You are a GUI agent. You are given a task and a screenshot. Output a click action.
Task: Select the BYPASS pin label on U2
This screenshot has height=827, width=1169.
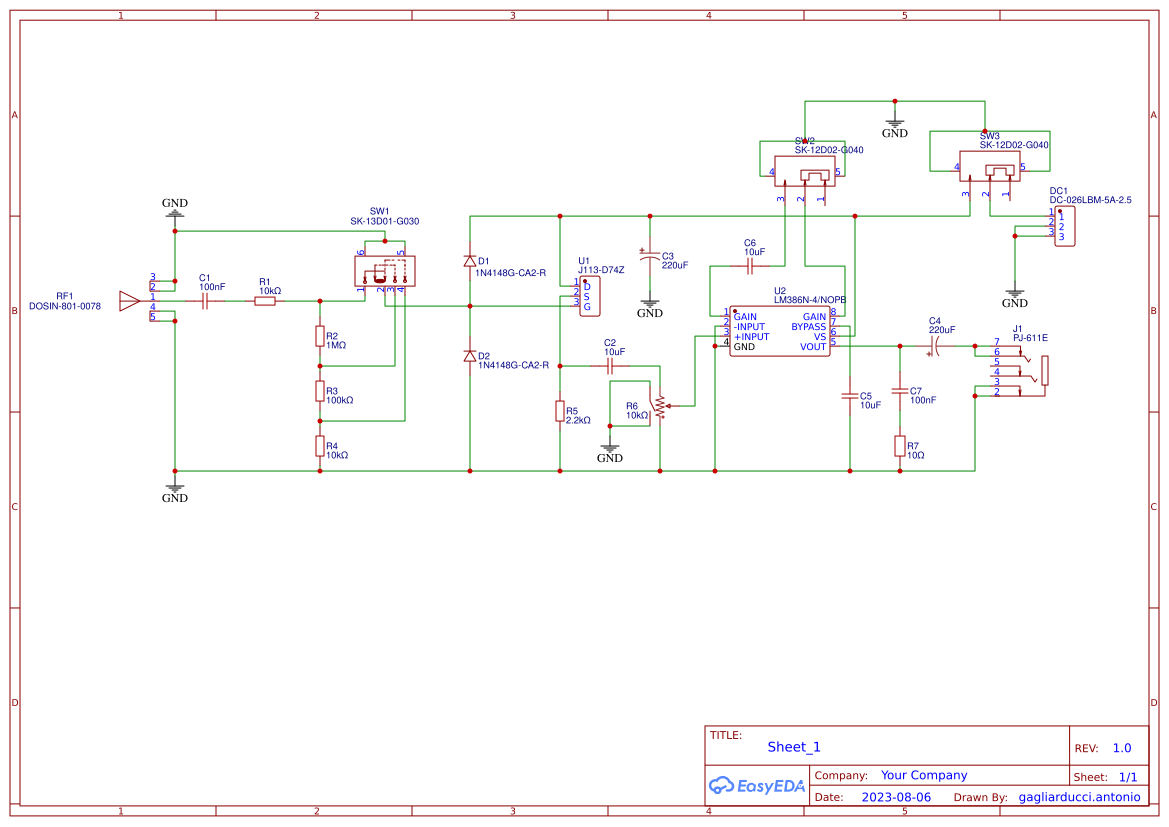point(808,327)
